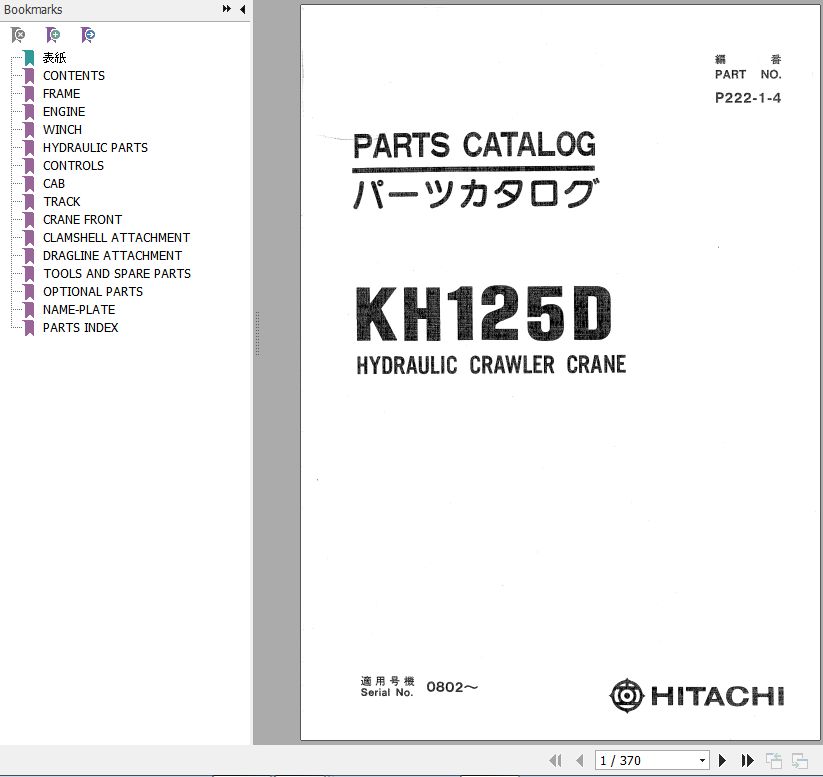Go to the previous page button
The image size is (823, 777).
click(580, 760)
